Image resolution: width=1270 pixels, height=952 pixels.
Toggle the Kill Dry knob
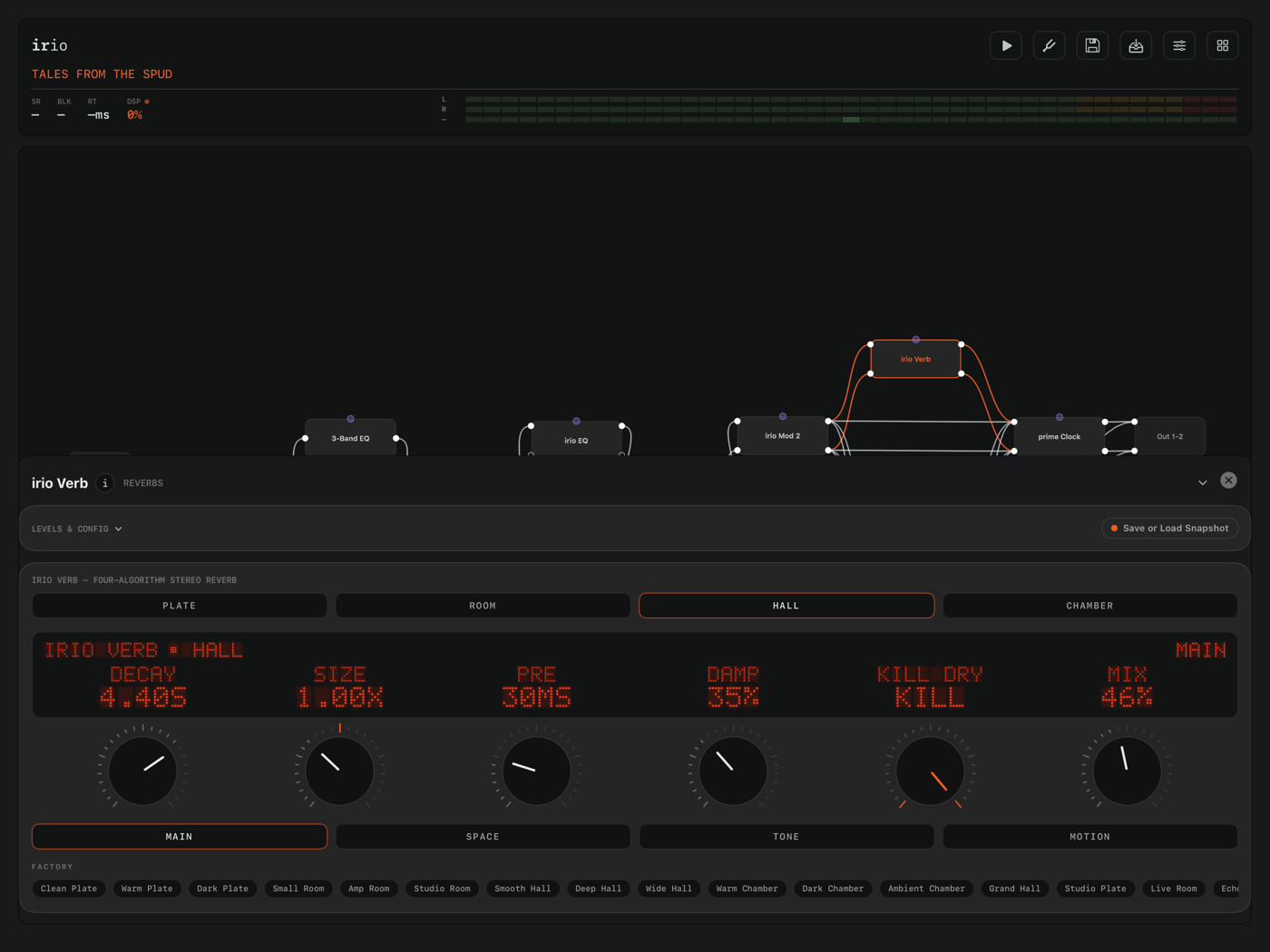pyautogui.click(x=930, y=771)
